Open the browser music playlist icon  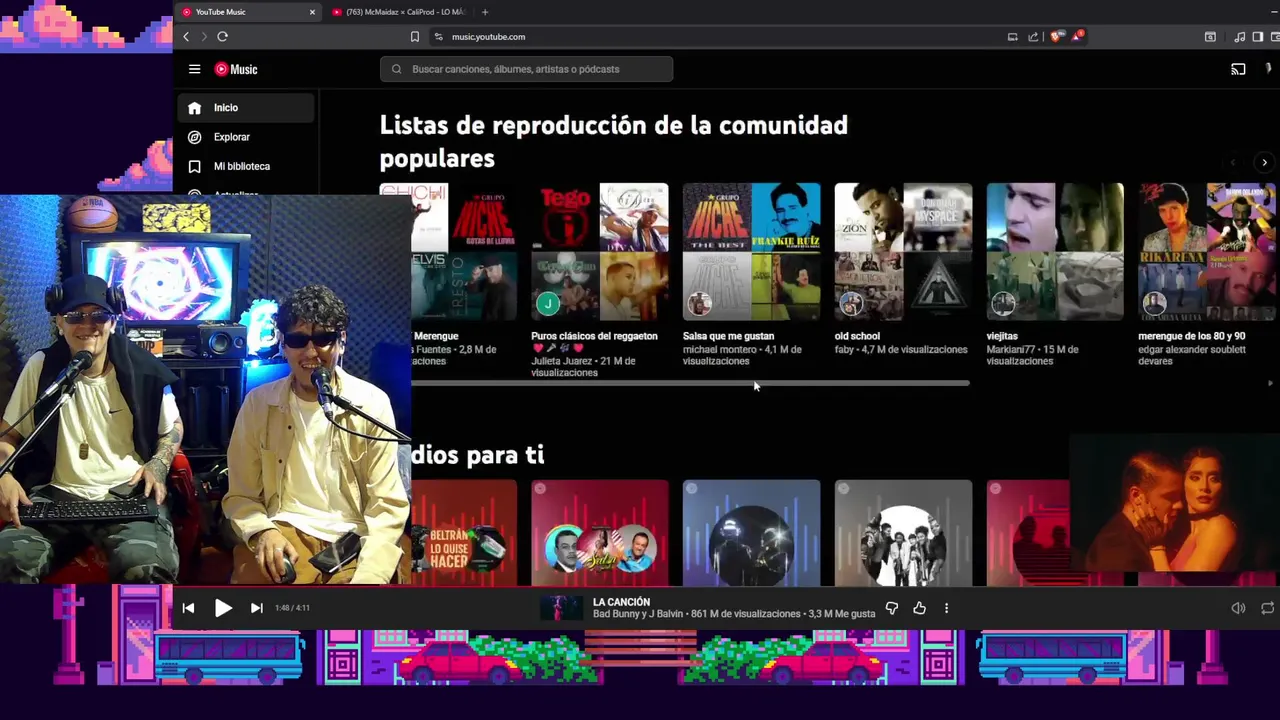point(1240,37)
